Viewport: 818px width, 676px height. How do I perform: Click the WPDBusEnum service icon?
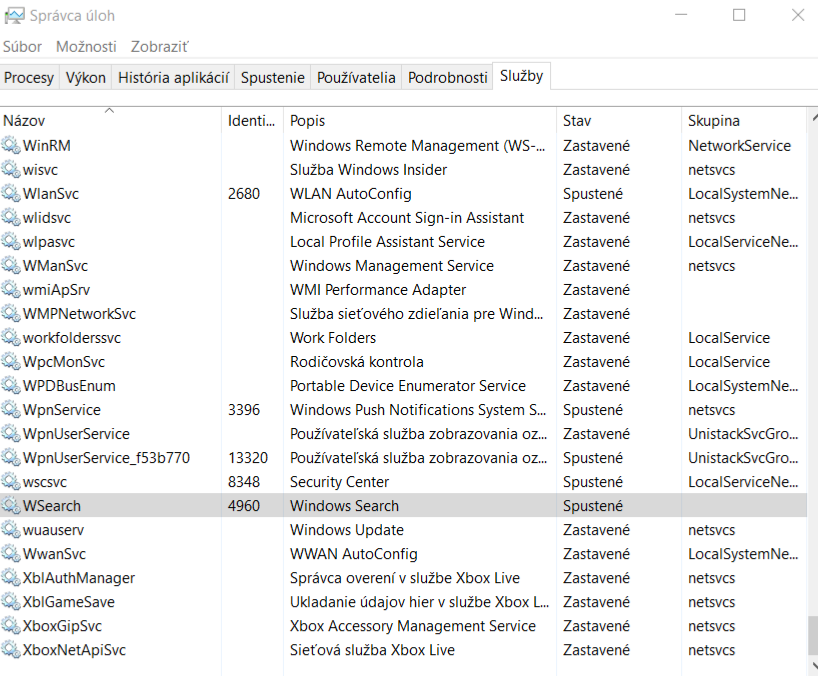[x=10, y=385]
